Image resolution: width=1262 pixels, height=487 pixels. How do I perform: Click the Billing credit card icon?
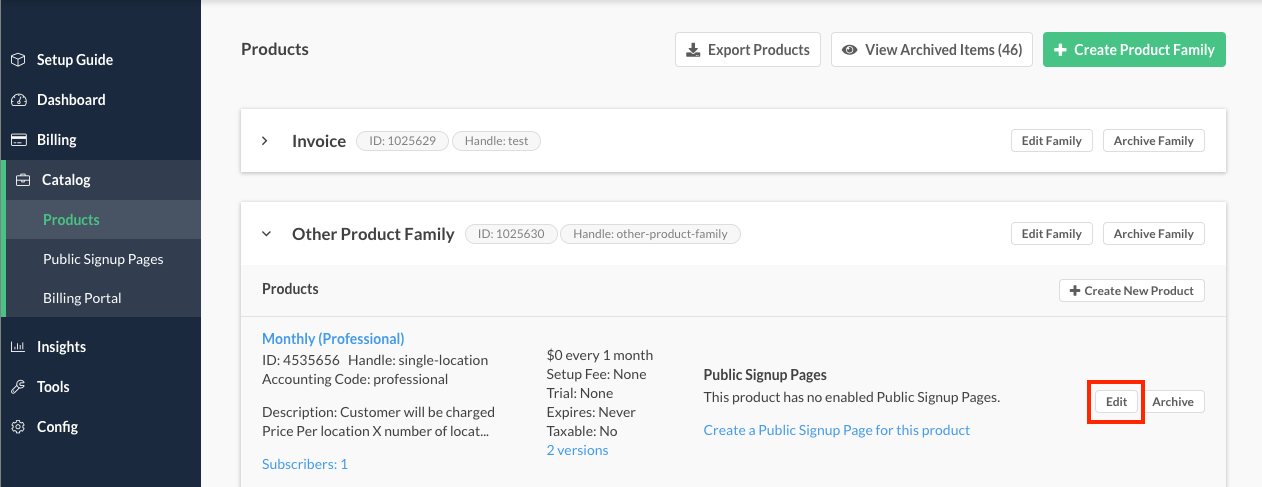click(18, 140)
